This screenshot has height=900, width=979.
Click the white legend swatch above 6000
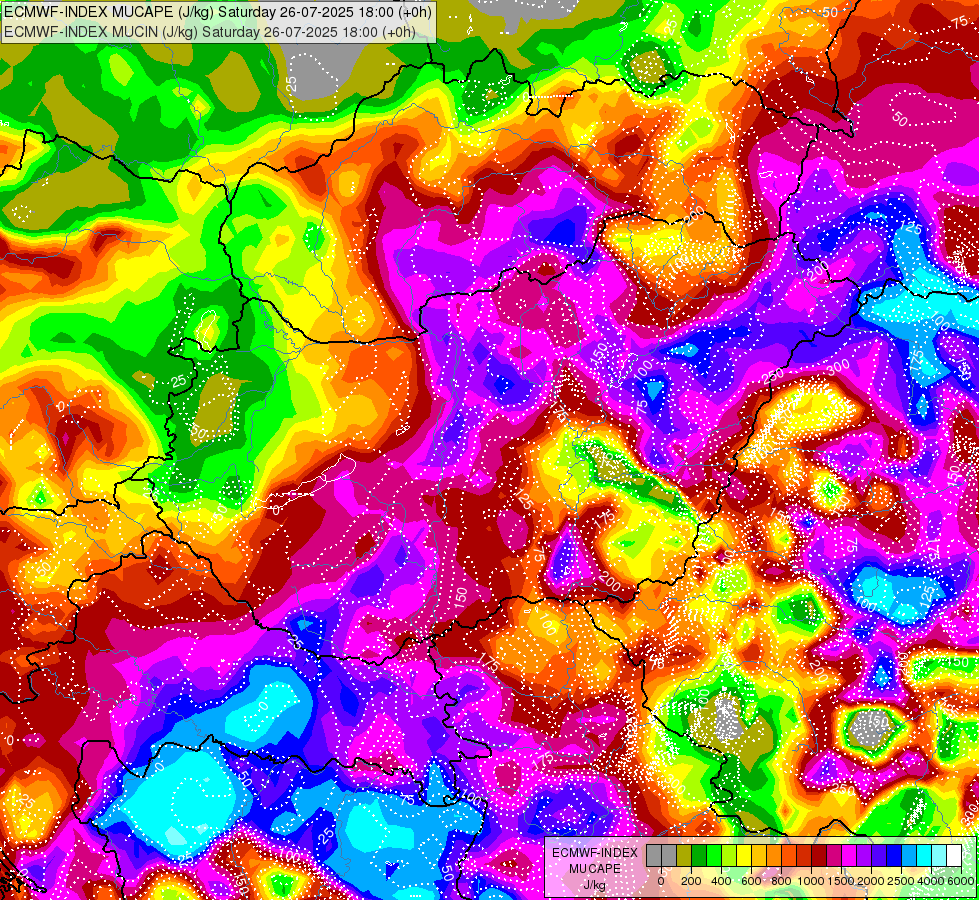pos(955,855)
